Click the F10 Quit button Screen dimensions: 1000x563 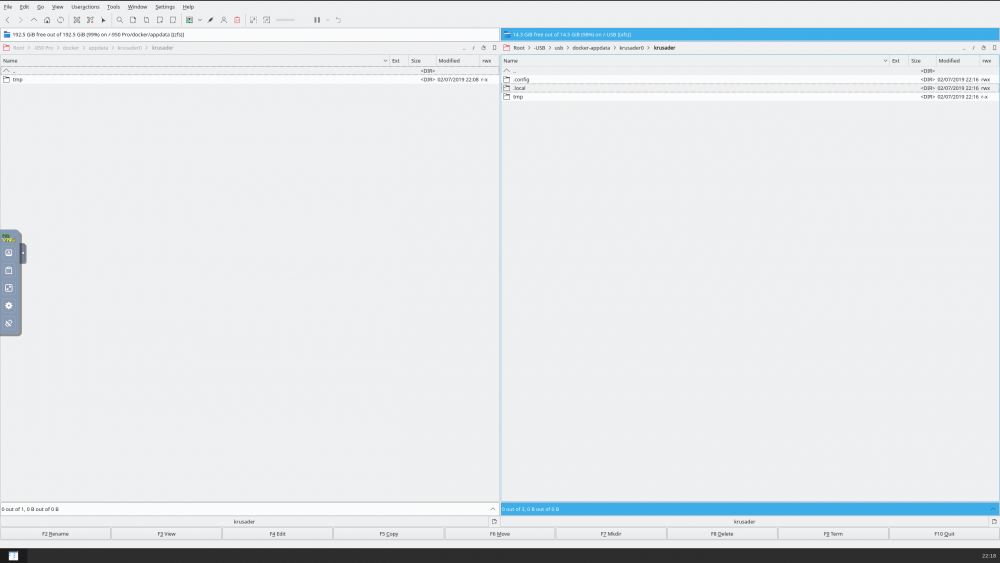944,534
